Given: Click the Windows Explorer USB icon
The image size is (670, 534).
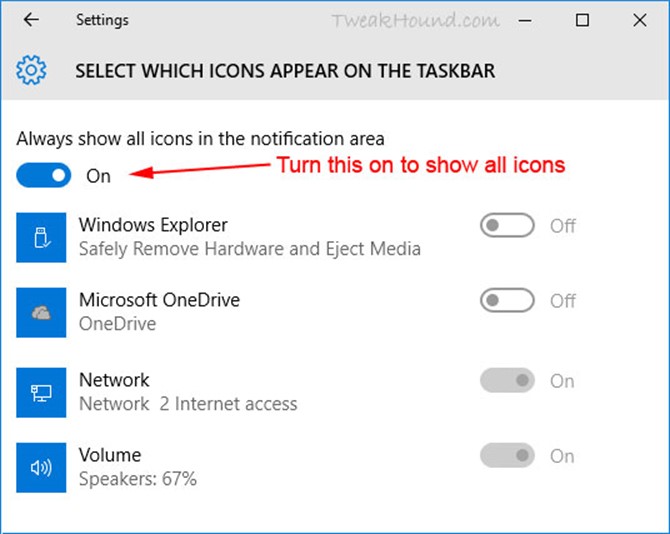Looking at the screenshot, I should tap(41, 237).
